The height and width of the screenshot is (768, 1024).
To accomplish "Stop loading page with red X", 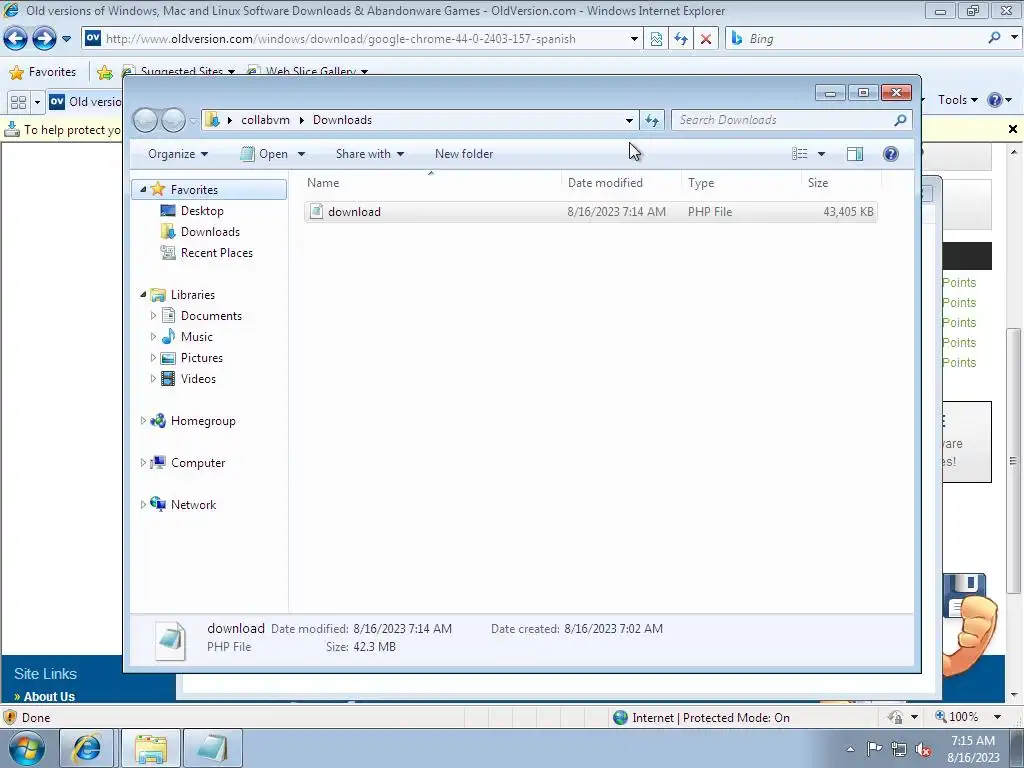I will [706, 39].
